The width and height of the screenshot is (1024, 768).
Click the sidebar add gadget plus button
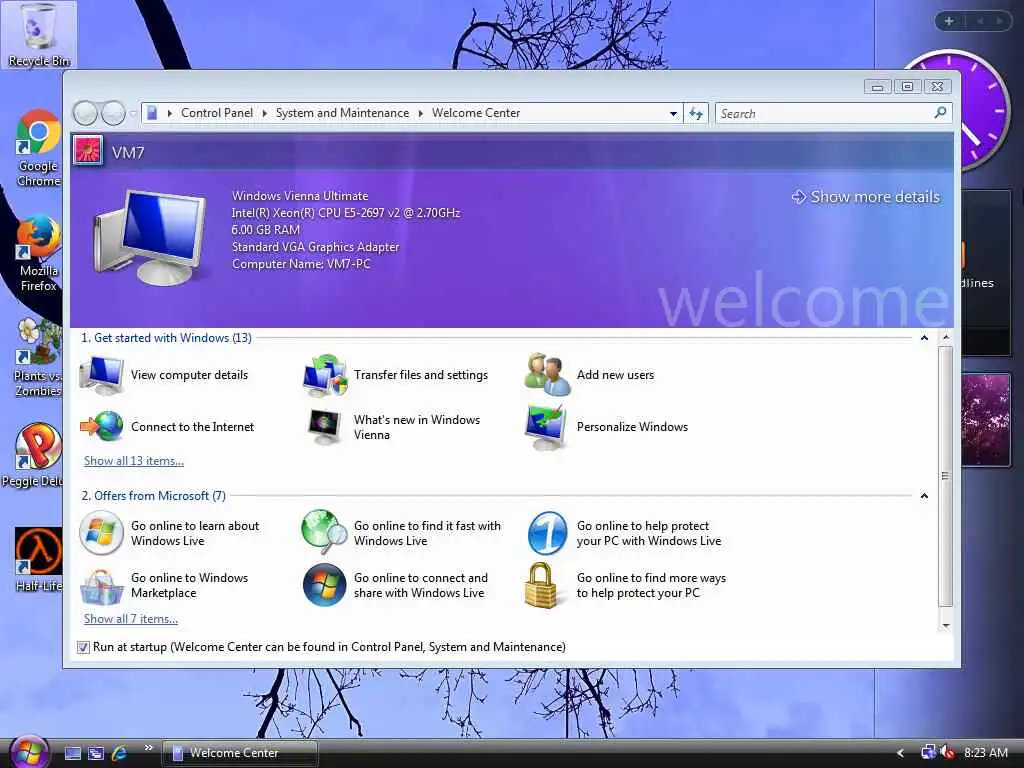point(949,21)
